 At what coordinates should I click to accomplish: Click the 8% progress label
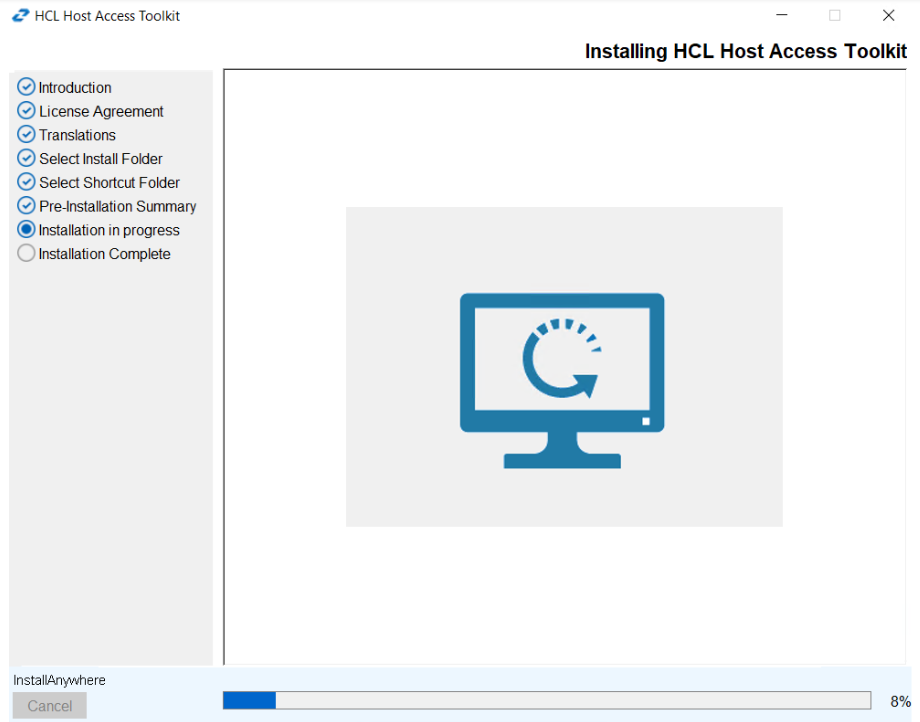[900, 701]
